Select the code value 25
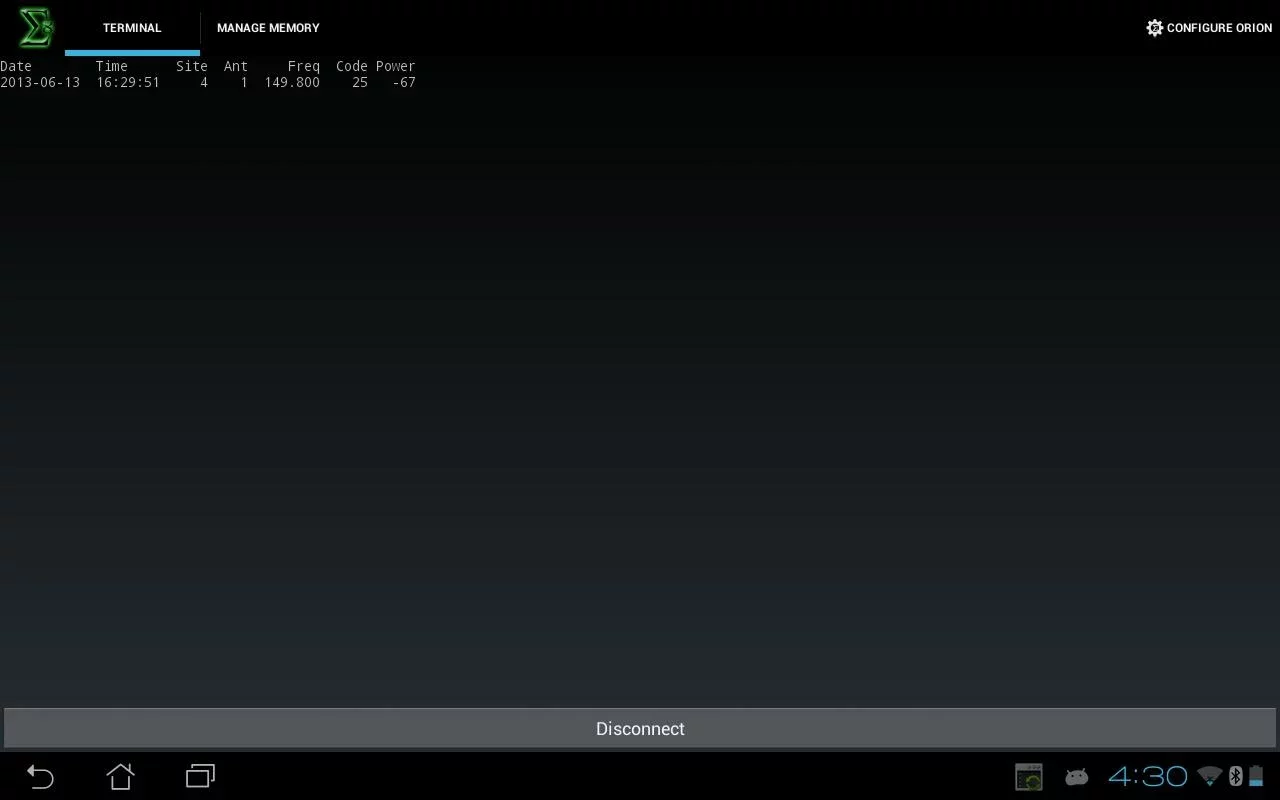Viewport: 1280px width, 800px height. [x=360, y=82]
